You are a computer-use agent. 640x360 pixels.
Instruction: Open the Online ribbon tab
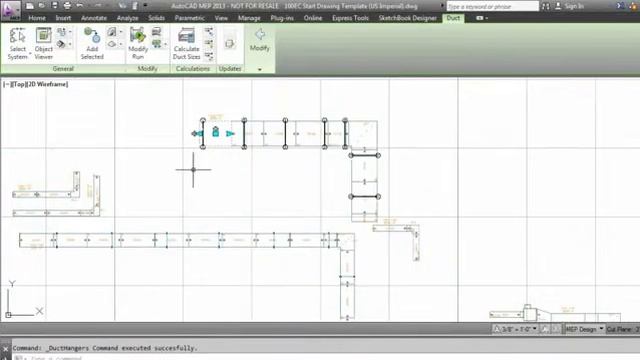[x=313, y=18]
